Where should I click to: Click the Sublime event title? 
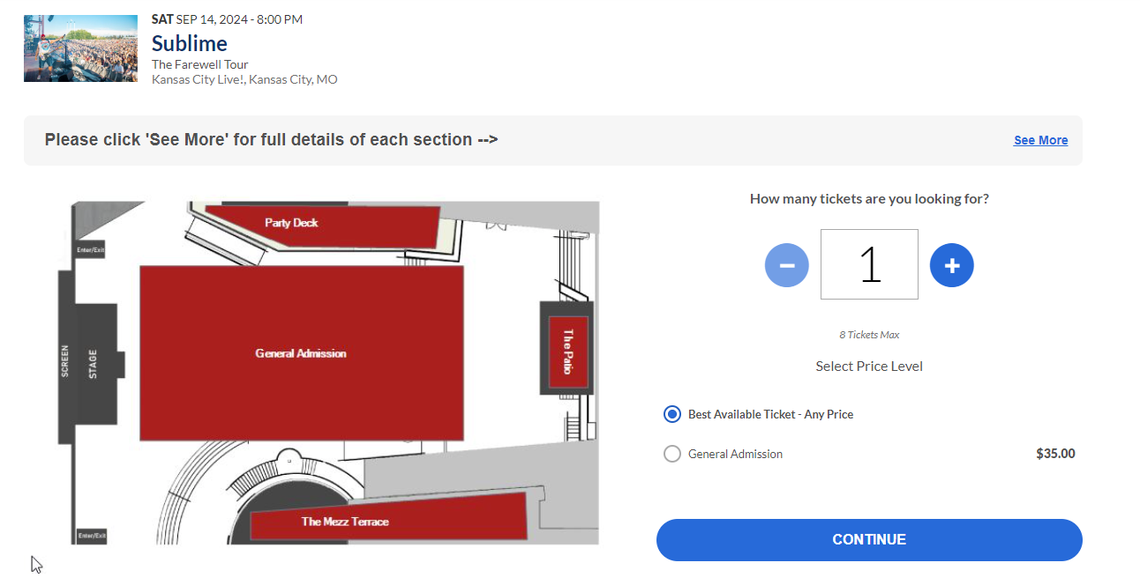click(x=189, y=43)
